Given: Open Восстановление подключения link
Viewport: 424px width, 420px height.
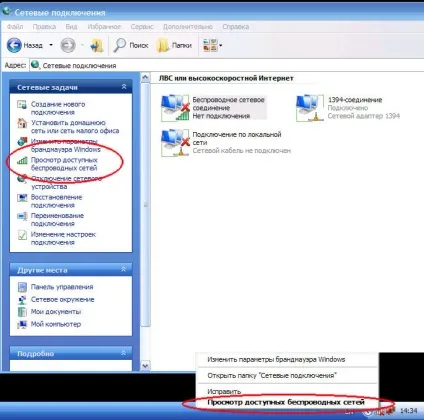Looking at the screenshot, I should point(56,201).
